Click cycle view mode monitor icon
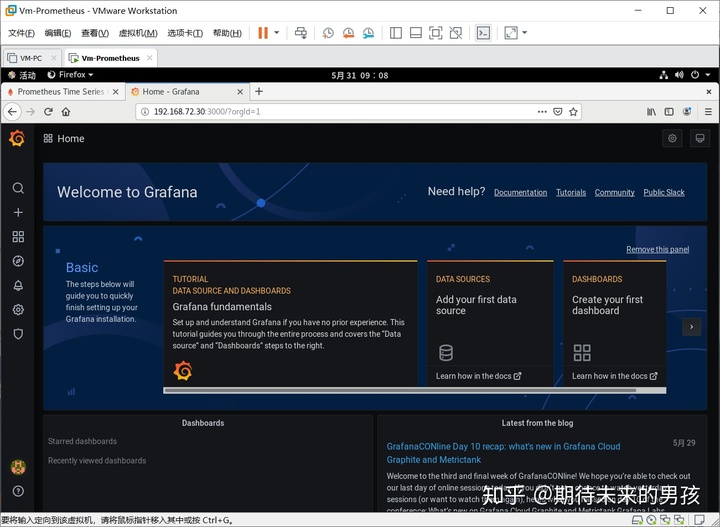The image size is (720, 527). (x=700, y=138)
